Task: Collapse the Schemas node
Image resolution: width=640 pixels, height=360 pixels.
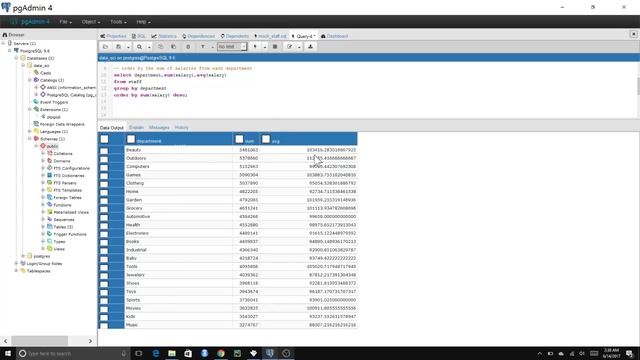Action: 30,139
